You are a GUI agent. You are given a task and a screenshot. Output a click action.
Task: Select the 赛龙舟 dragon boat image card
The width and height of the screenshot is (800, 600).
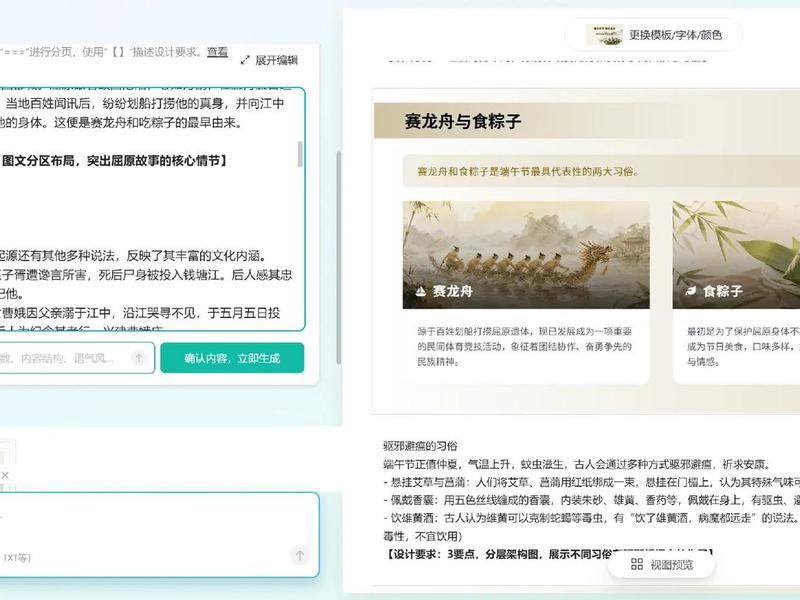tap(526, 255)
